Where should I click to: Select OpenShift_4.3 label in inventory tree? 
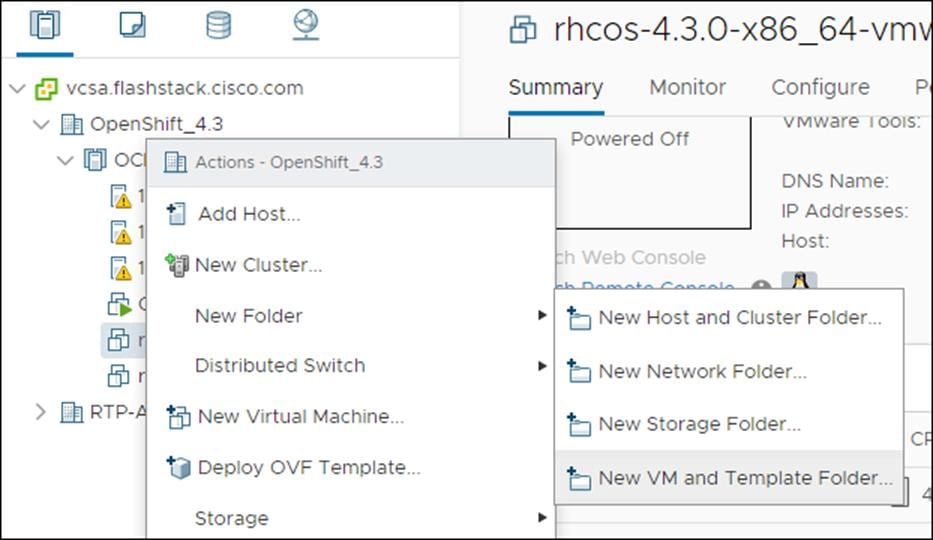click(156, 124)
